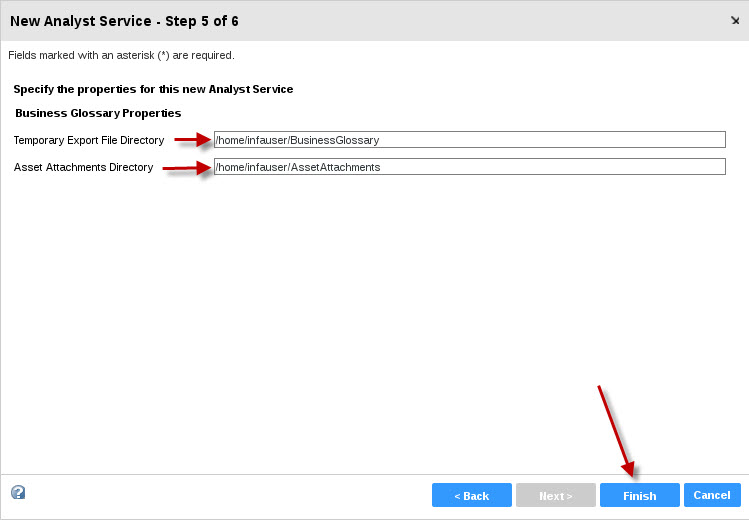Finish the Analyst Service wizard
Image resolution: width=749 pixels, height=520 pixels.
[x=640, y=495]
